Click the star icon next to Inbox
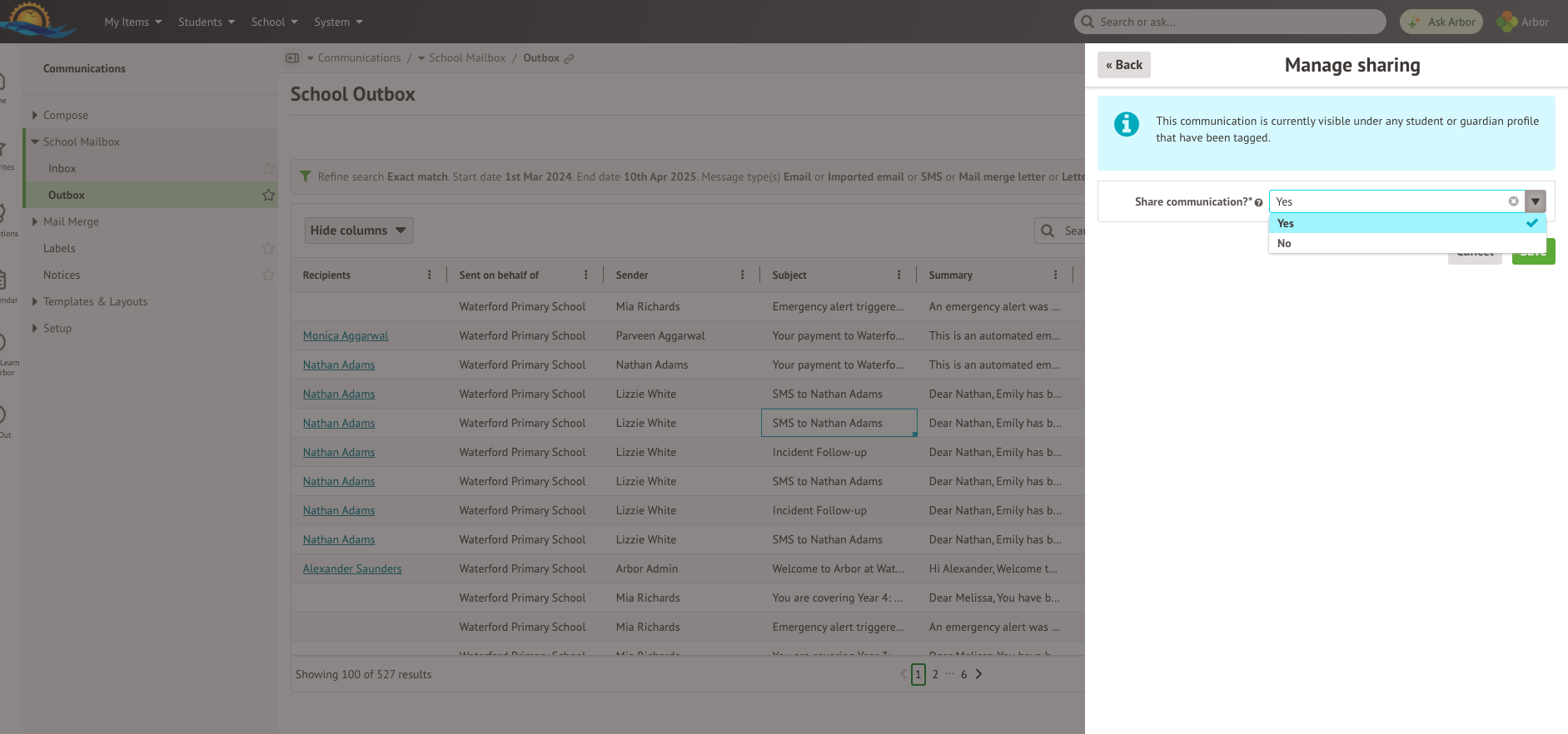 tap(268, 168)
